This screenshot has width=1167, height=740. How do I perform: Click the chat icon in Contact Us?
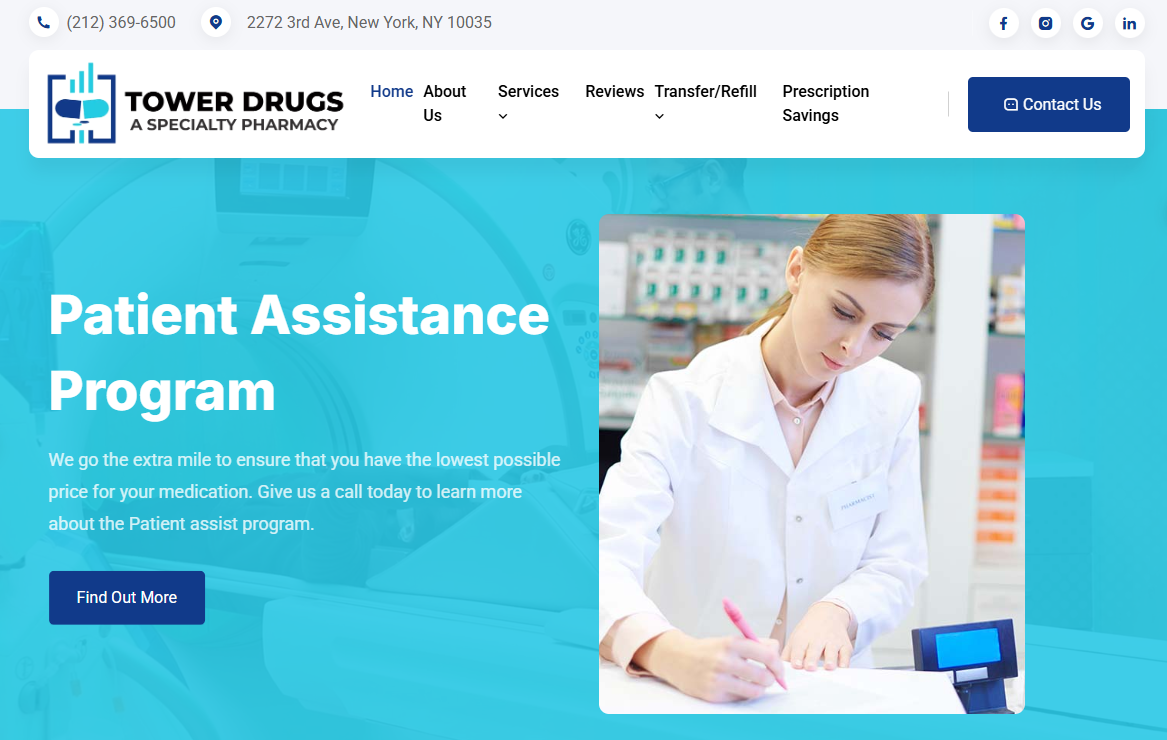1010,105
